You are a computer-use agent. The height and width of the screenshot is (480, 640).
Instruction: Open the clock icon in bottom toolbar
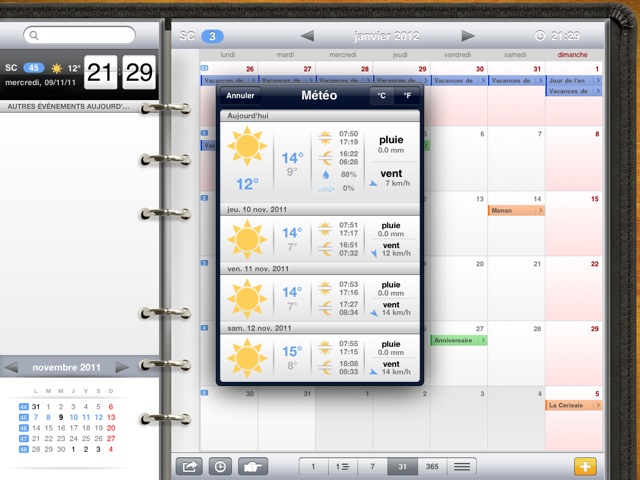click(x=220, y=466)
